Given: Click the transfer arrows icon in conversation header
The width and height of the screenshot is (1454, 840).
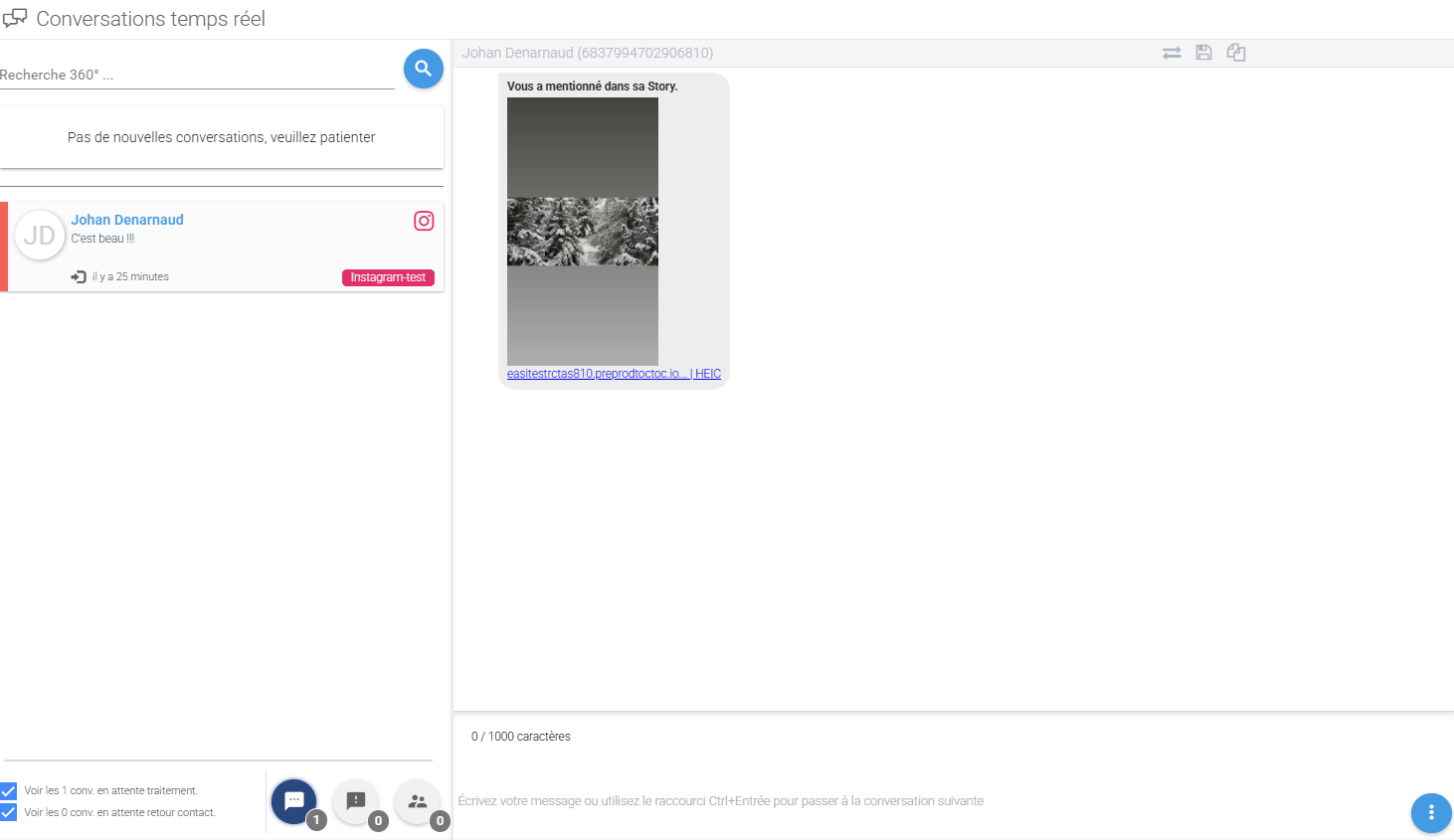Looking at the screenshot, I should (1172, 53).
